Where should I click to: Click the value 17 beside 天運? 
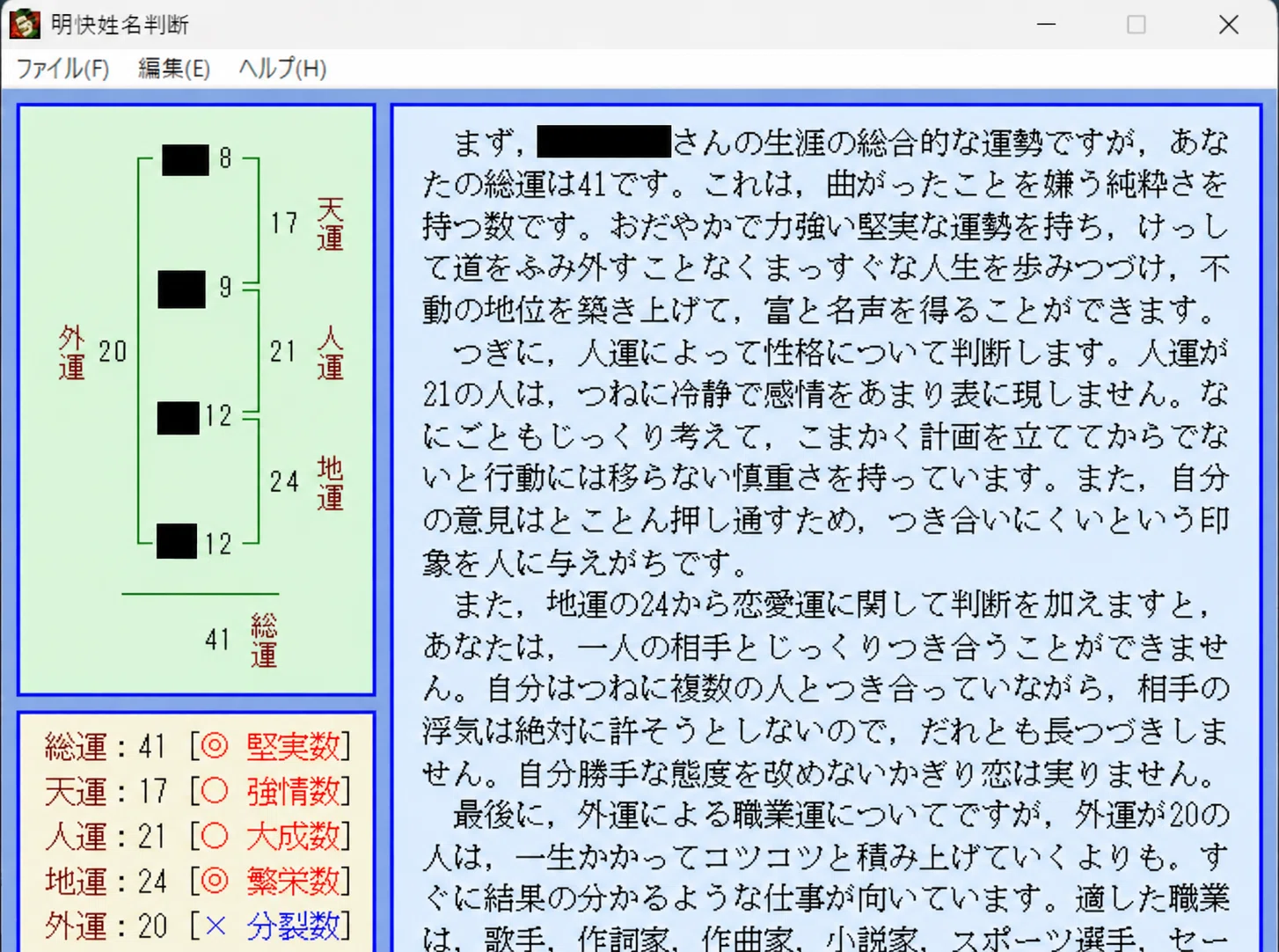coord(284,223)
